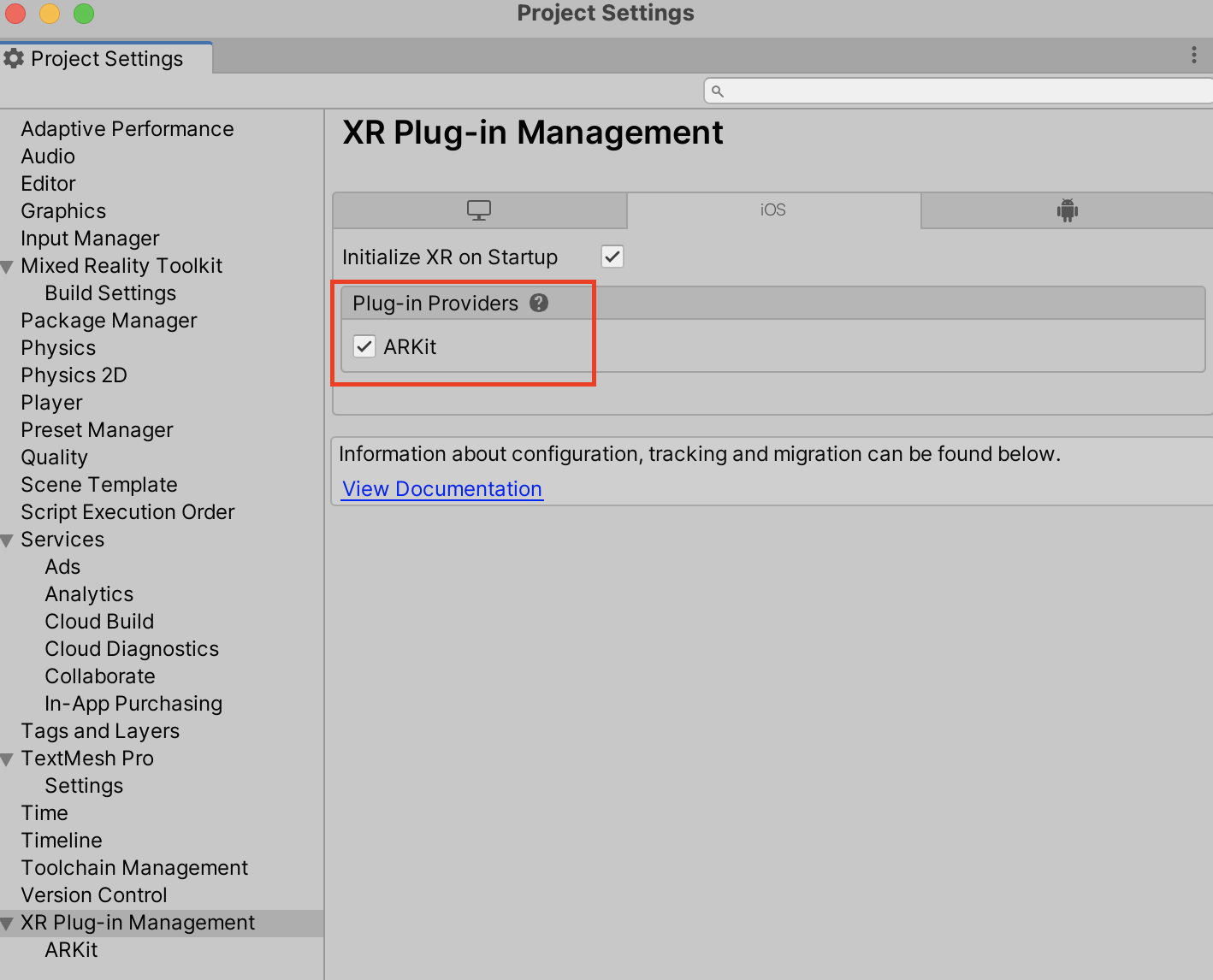Image resolution: width=1213 pixels, height=980 pixels.
Task: Open Player settings
Action: 51,403
